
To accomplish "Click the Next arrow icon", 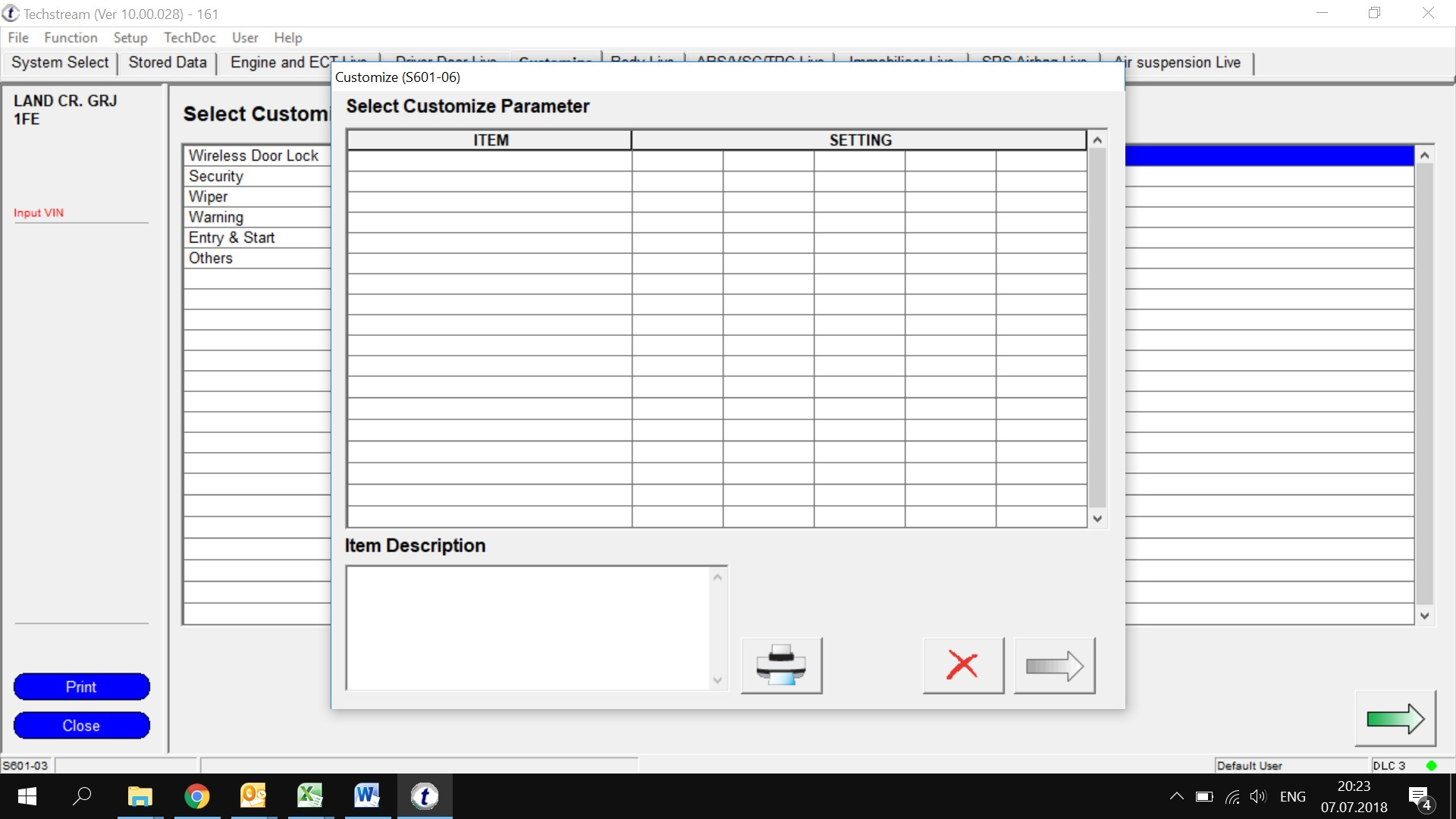I will tap(1054, 665).
